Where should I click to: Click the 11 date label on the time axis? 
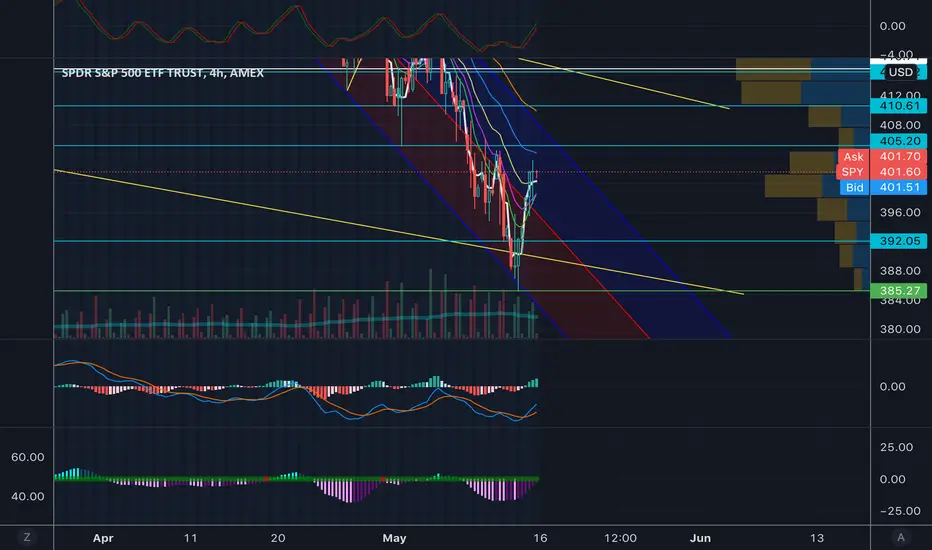190,538
